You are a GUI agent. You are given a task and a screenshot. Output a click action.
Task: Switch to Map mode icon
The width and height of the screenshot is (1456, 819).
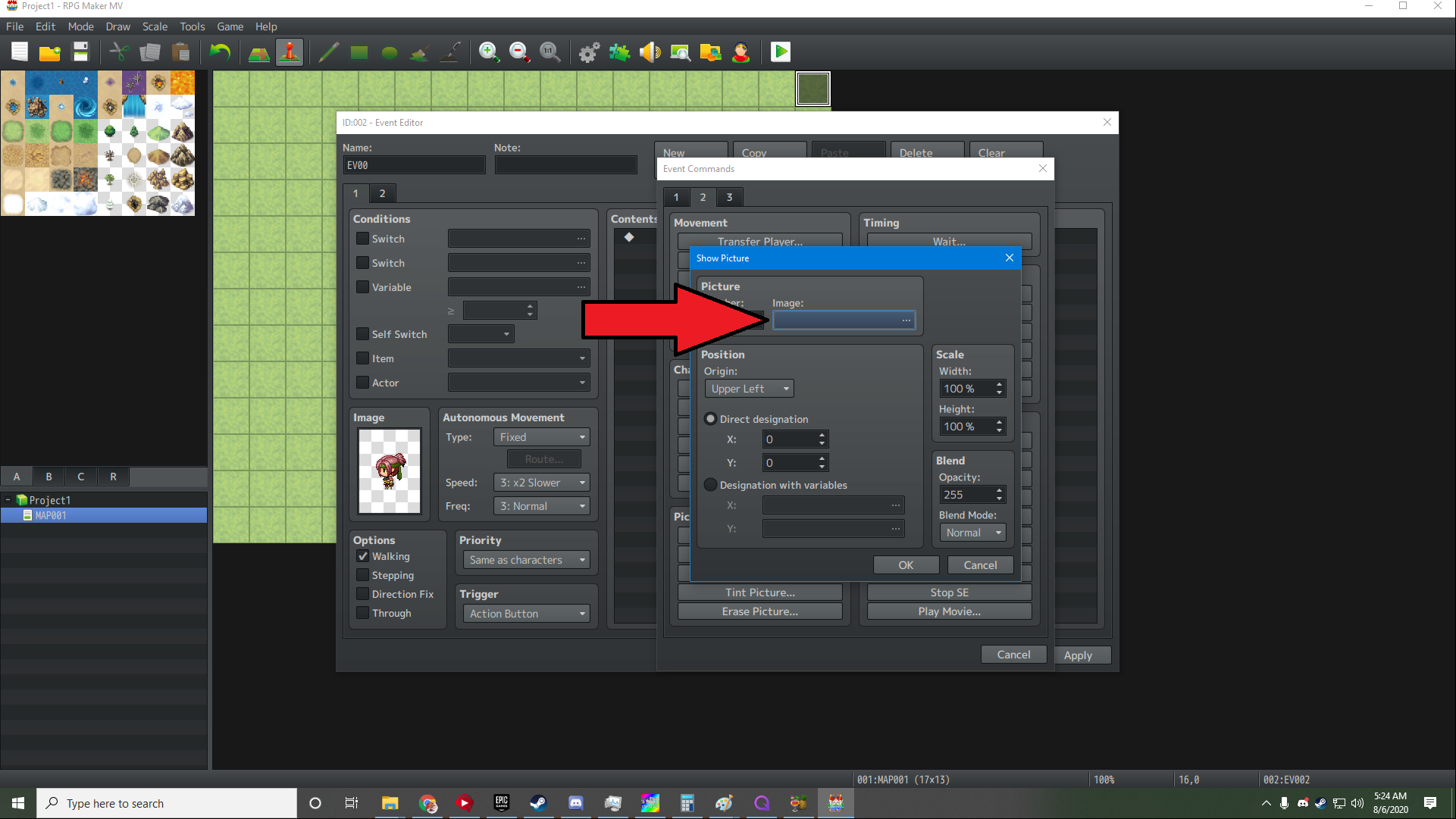pyautogui.click(x=259, y=52)
